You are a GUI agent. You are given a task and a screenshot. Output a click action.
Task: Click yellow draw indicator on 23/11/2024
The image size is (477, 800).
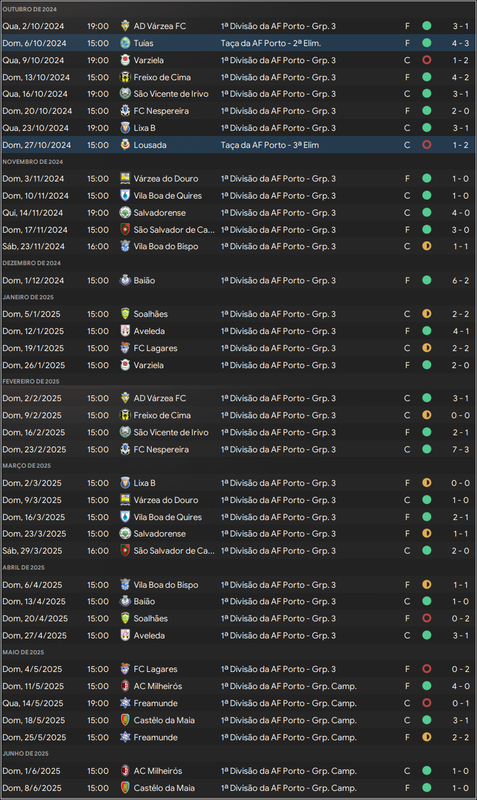coord(427,246)
